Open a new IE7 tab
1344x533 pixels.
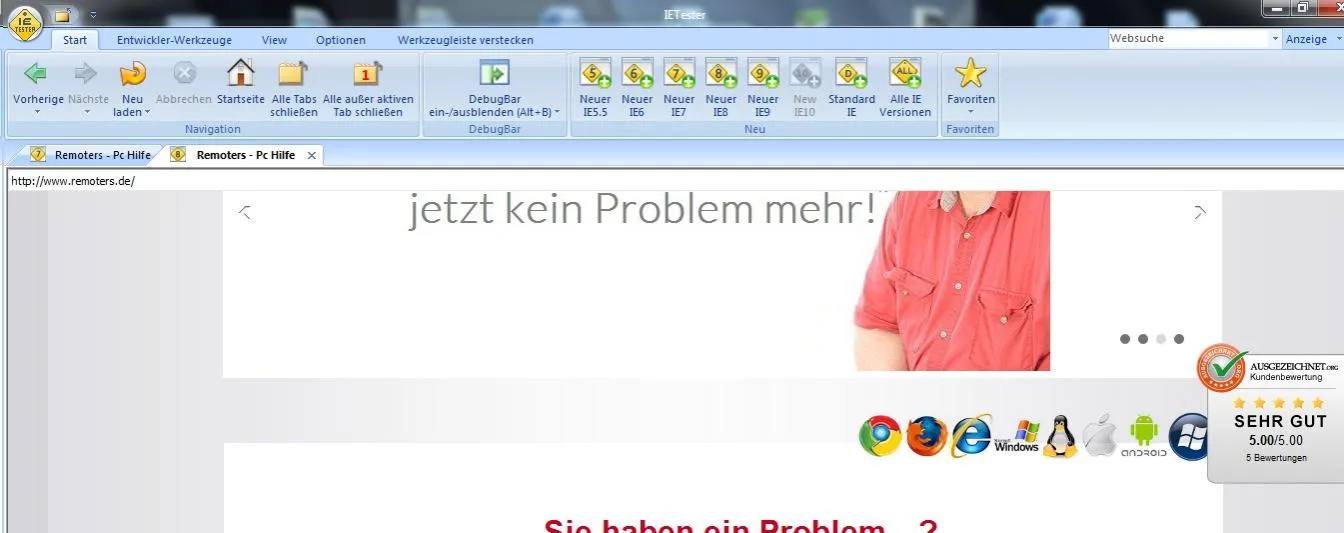coord(679,73)
